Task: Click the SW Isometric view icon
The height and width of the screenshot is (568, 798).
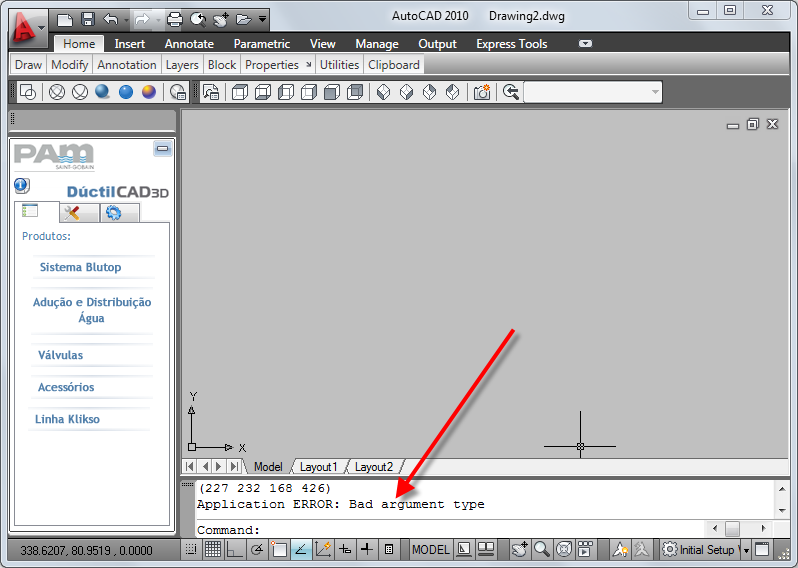Action: 383,92
